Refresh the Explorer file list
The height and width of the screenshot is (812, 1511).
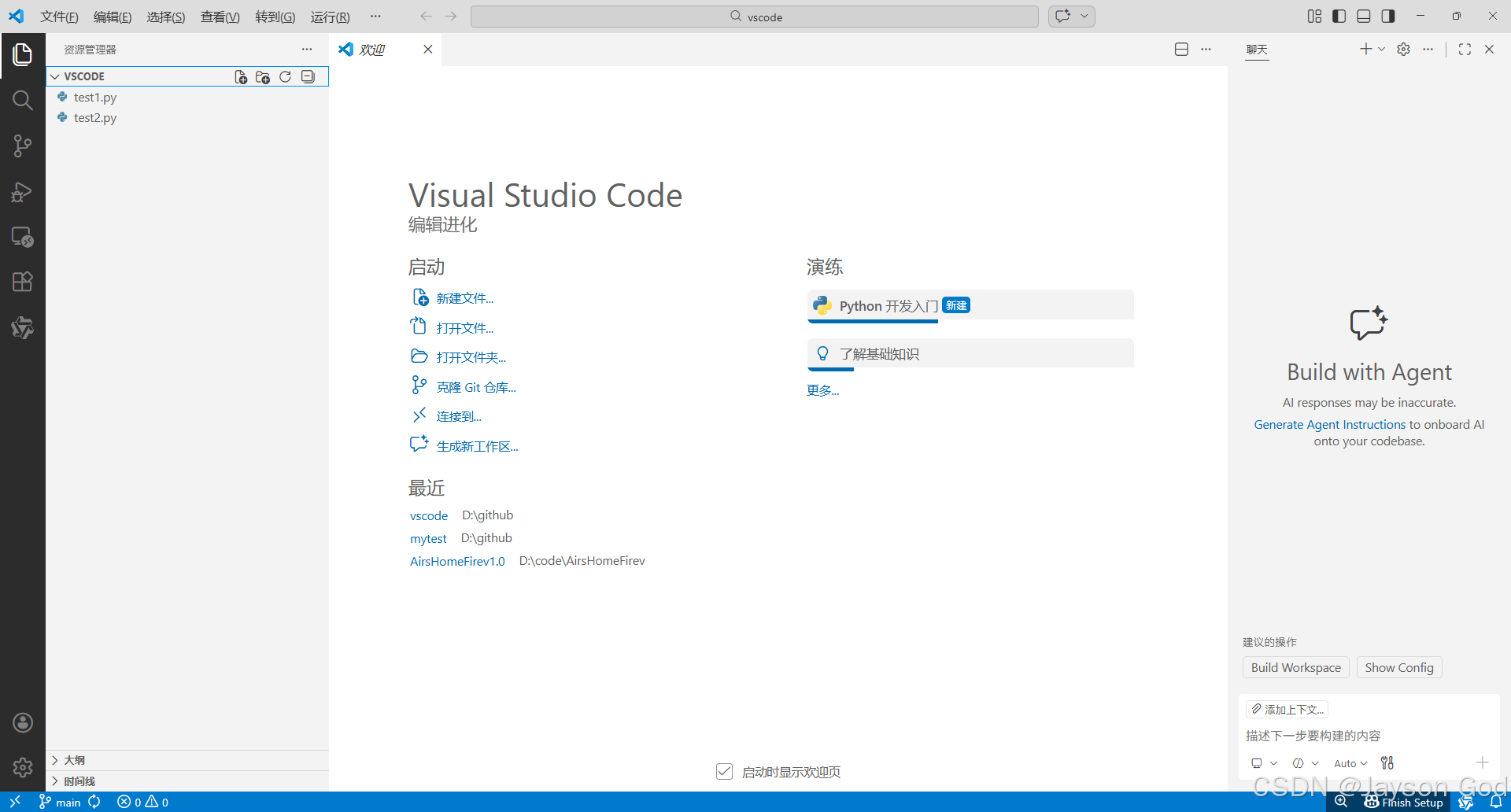pyautogui.click(x=285, y=76)
